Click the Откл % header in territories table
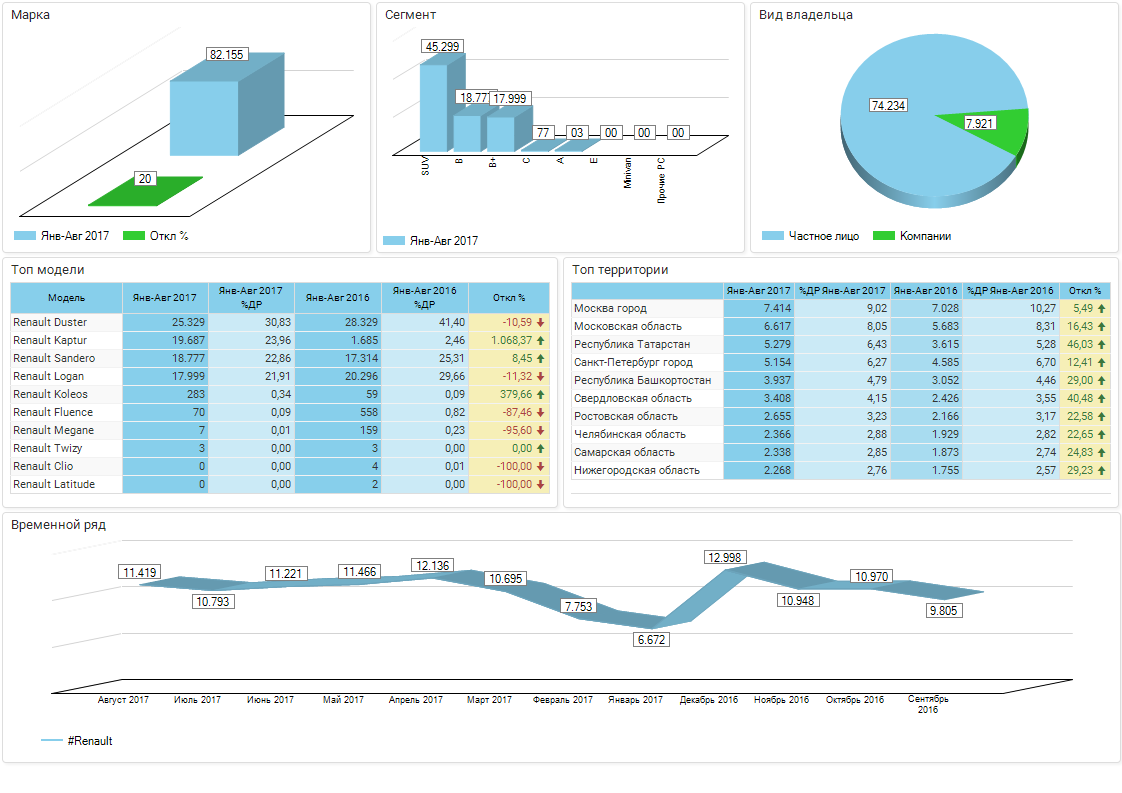The height and width of the screenshot is (793, 1122). click(1085, 291)
